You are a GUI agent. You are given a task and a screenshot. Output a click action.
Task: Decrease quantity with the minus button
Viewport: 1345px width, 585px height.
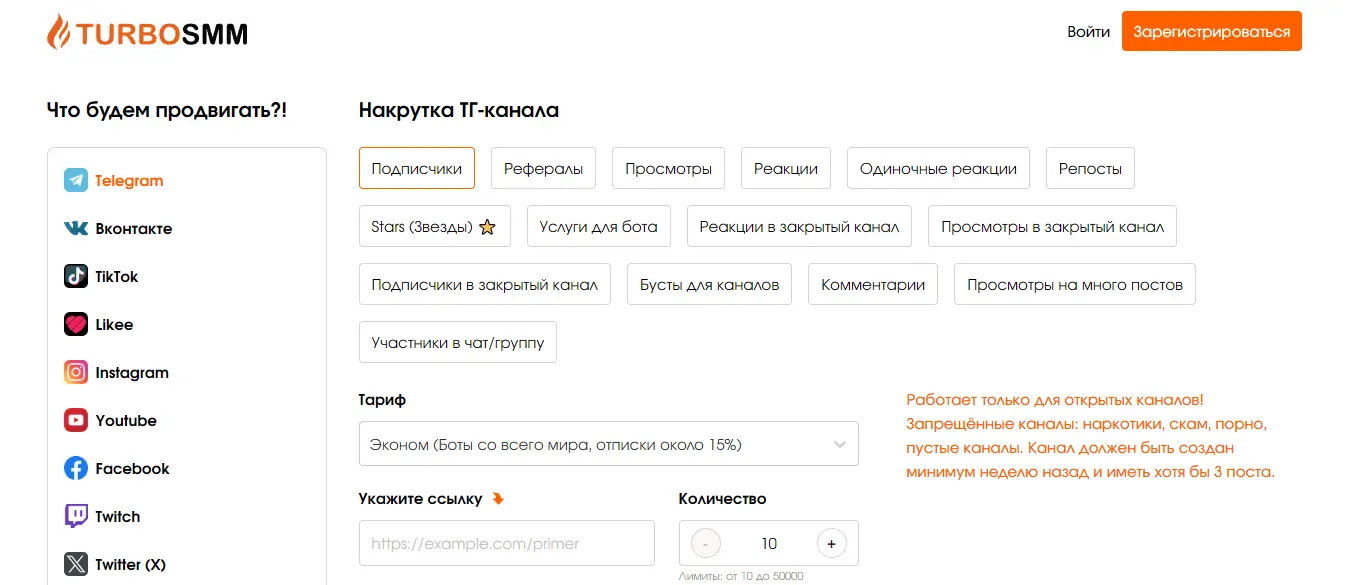[705, 544]
